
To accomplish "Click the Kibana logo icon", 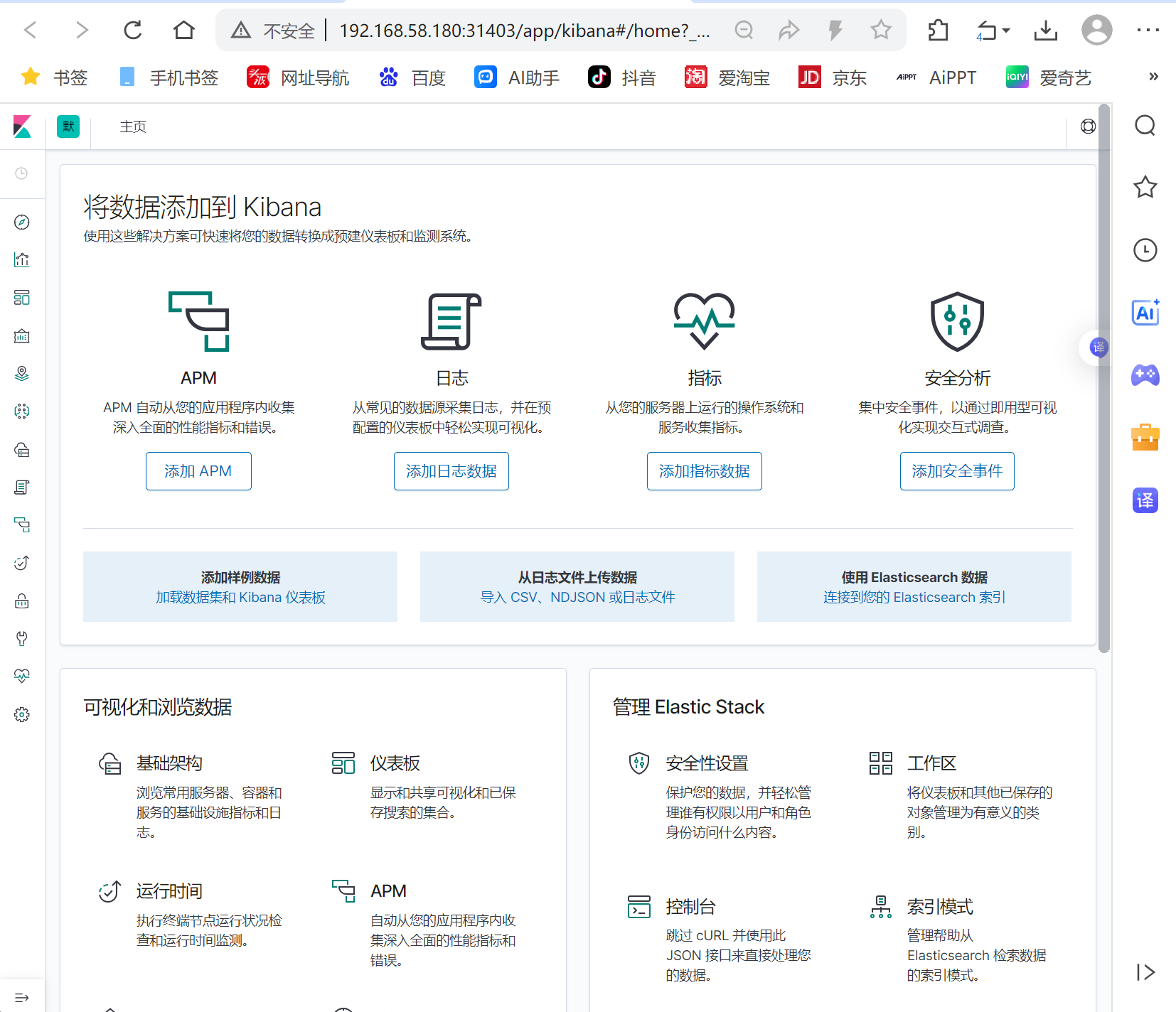I will 22,126.
